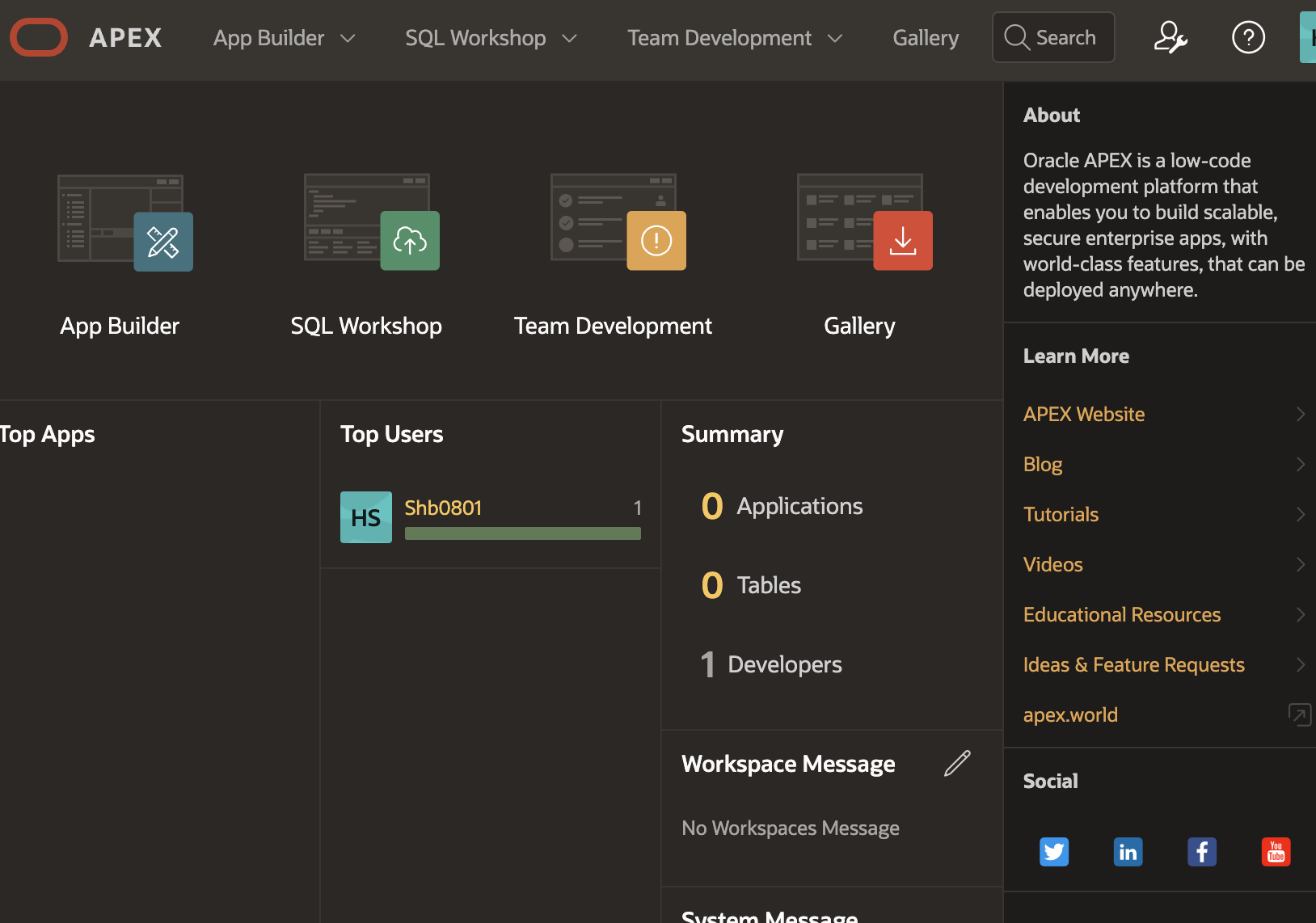Open the SQL Workshop cloud upload tile

[x=372, y=221]
